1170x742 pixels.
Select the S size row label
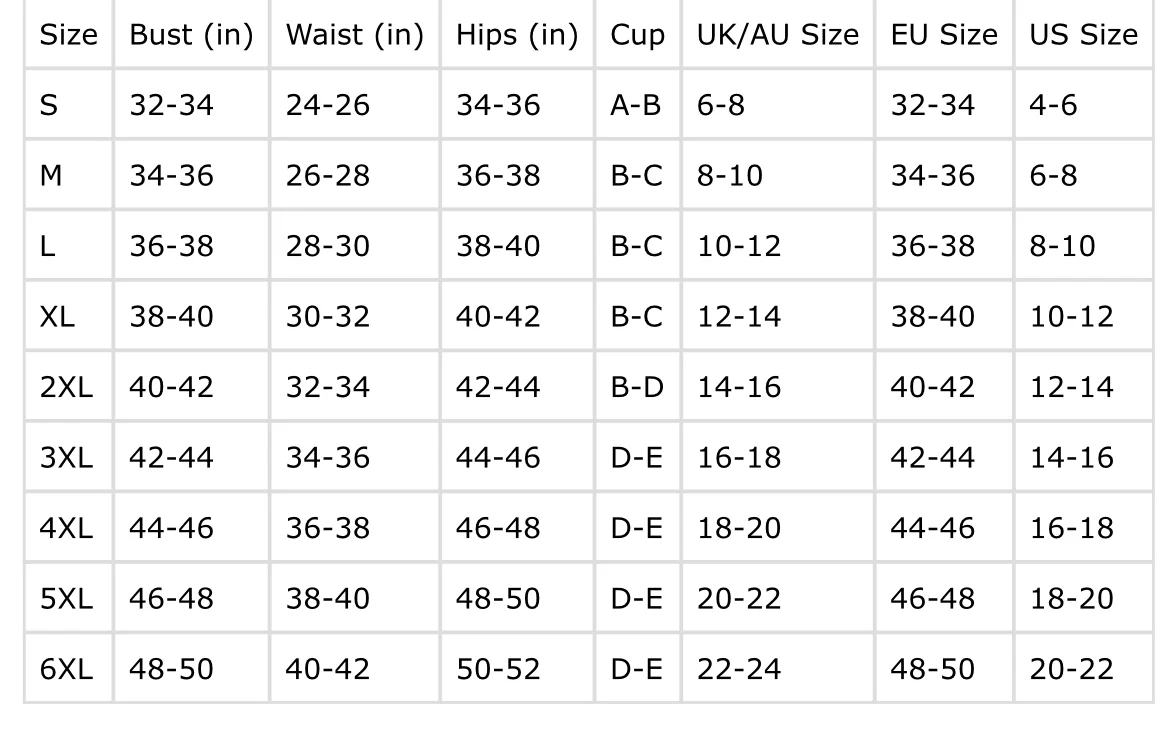click(49, 105)
